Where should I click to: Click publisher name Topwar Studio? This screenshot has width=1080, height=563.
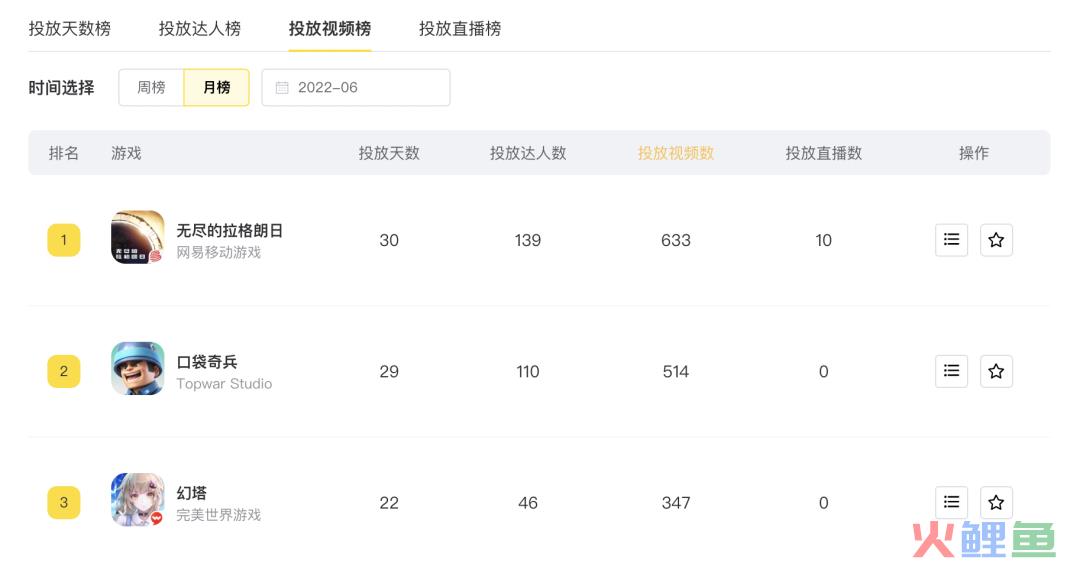click(x=224, y=384)
